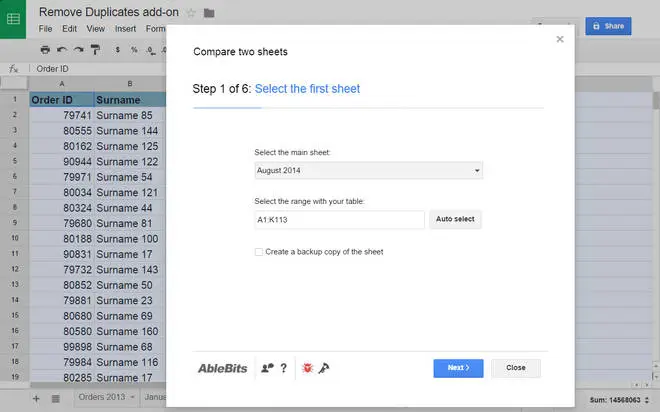
Task: Close the Compare two sheets dialog with X
Action: pos(560,40)
